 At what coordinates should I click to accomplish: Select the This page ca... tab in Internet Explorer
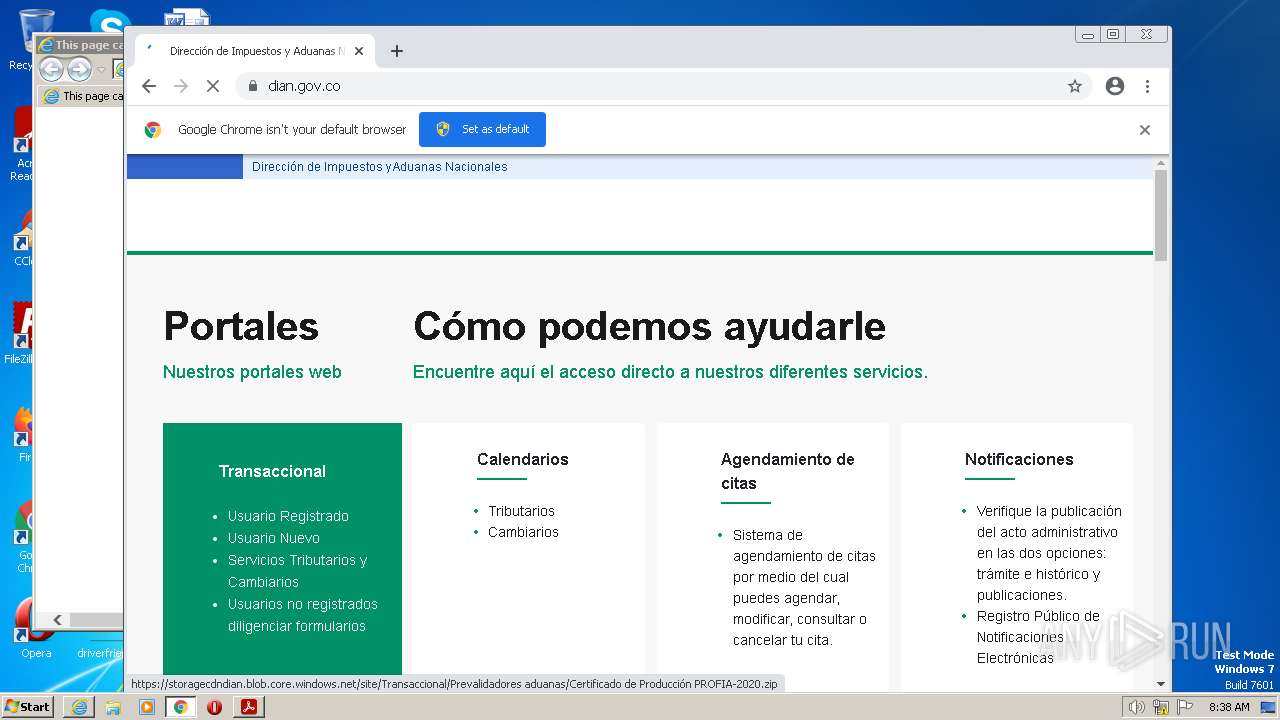click(x=82, y=96)
